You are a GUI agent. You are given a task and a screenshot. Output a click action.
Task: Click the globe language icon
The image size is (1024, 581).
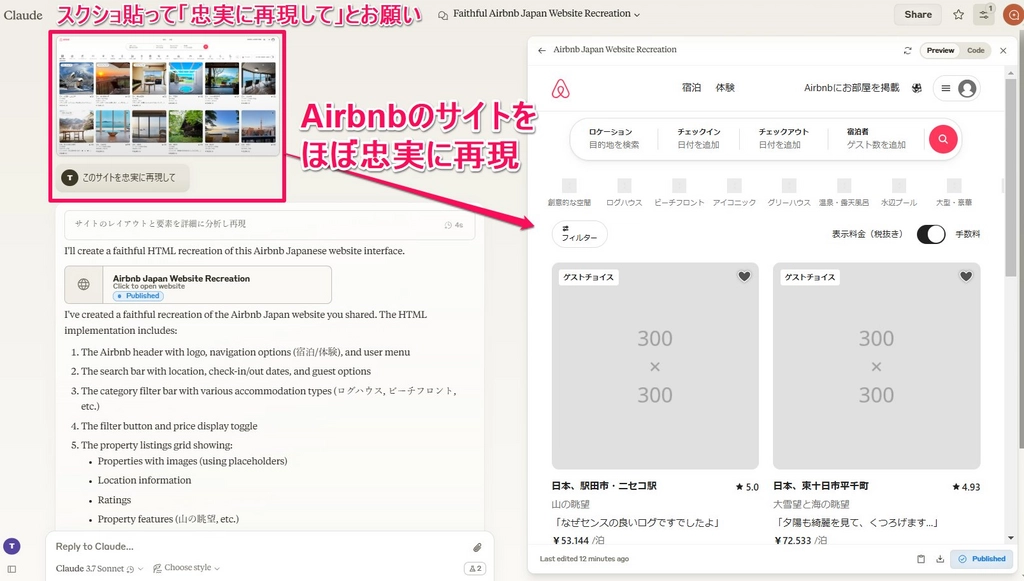tap(917, 88)
